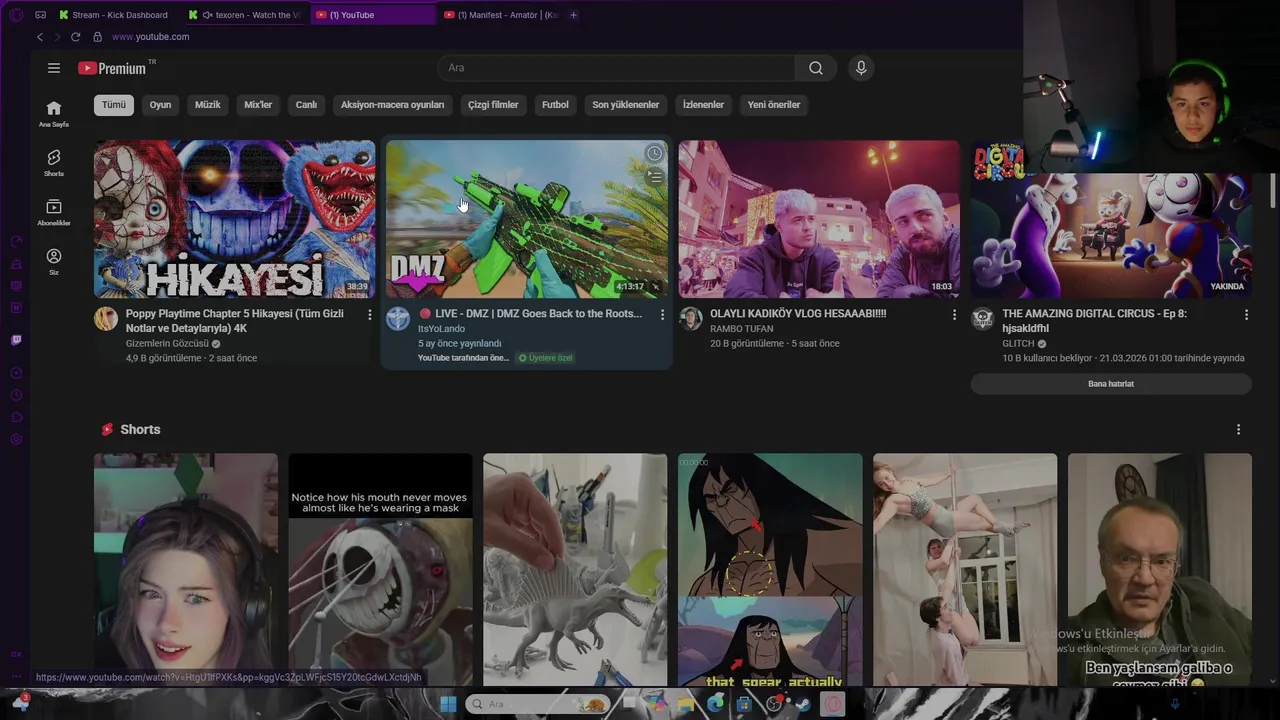The height and width of the screenshot is (720, 1280).
Task: Filter feed by Müzik
Action: tap(207, 105)
